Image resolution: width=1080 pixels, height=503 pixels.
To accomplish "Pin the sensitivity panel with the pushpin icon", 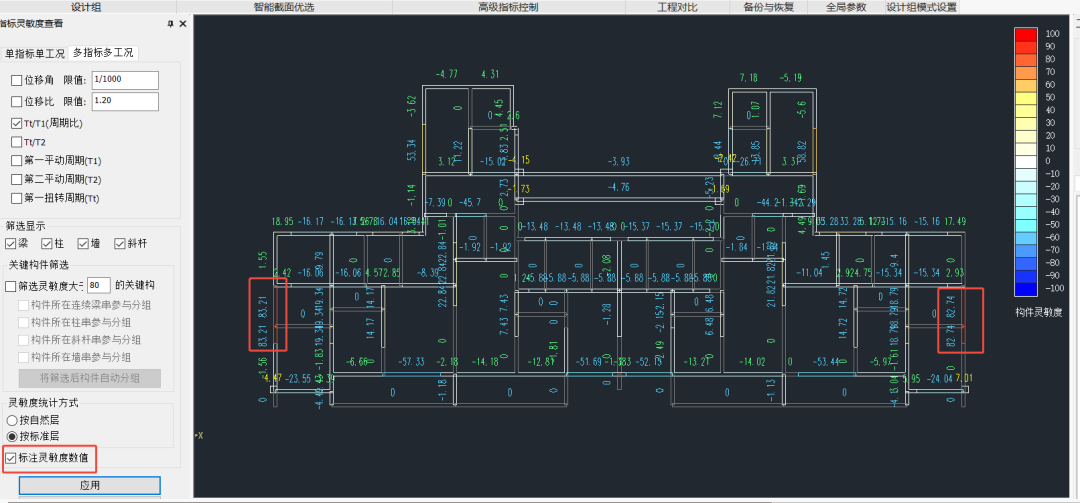I will 169,23.
